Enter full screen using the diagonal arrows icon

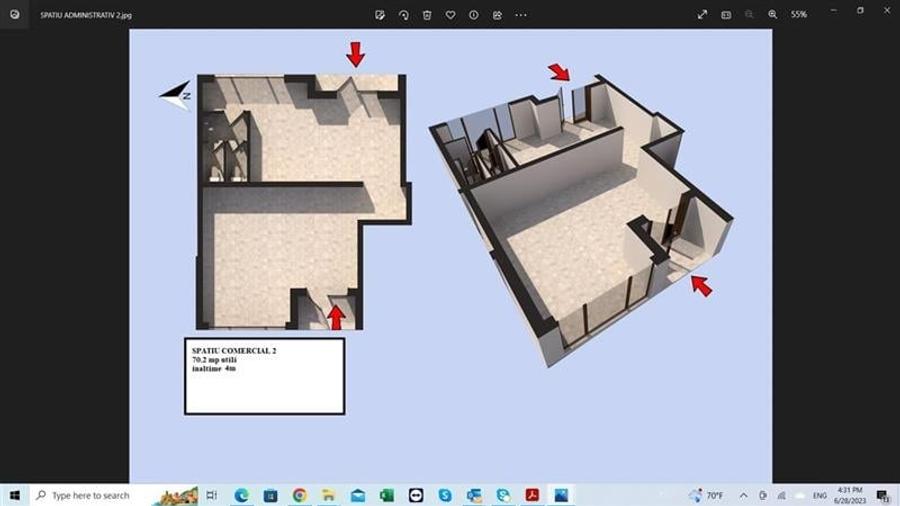702,15
